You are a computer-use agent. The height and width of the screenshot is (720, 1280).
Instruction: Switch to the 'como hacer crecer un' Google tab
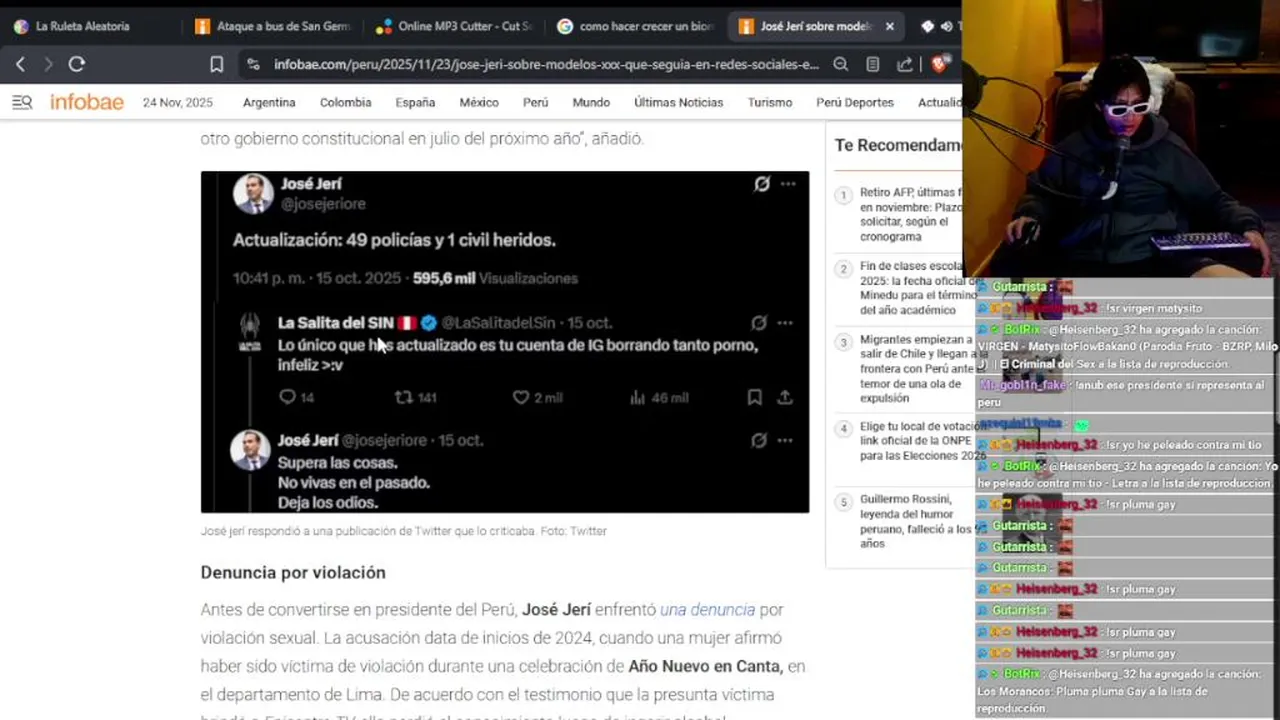click(x=635, y=26)
